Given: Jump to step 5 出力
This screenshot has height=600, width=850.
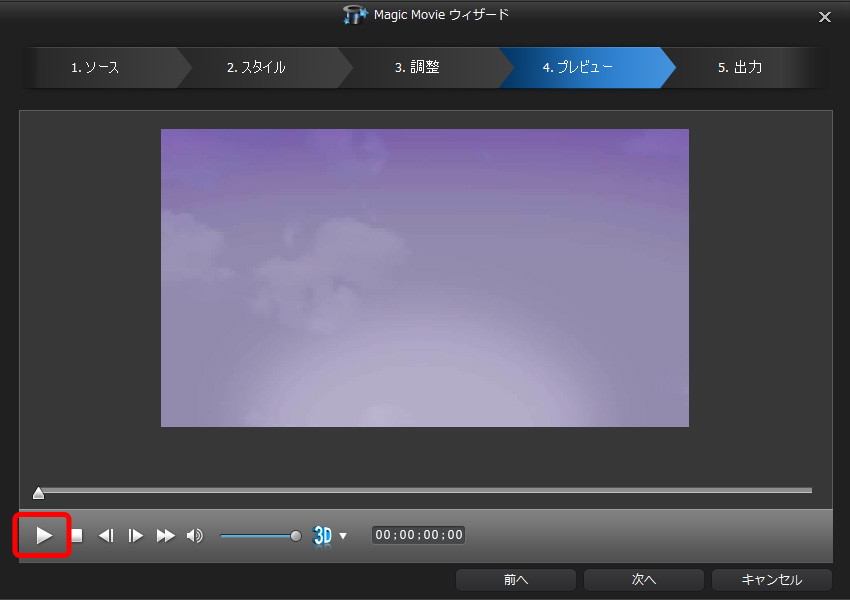Looking at the screenshot, I should click(740, 68).
